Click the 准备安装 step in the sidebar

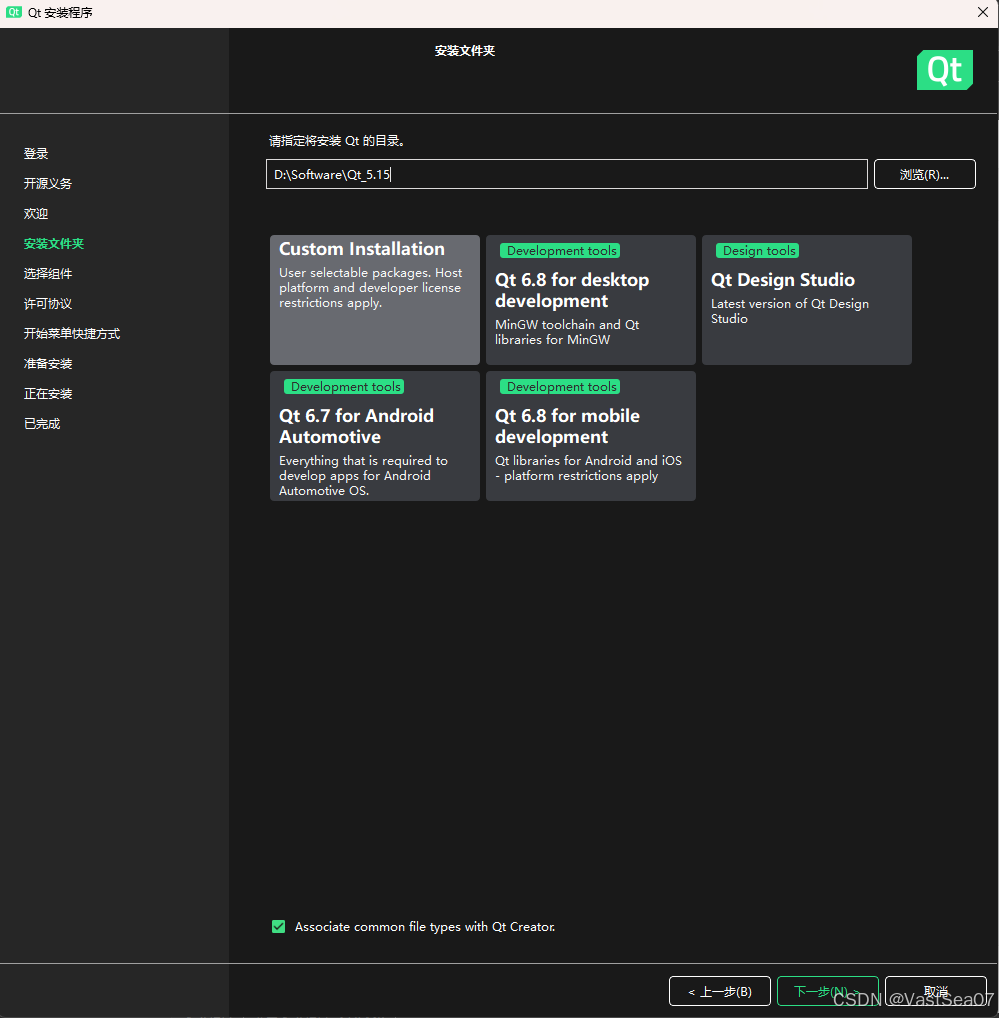(x=47, y=364)
